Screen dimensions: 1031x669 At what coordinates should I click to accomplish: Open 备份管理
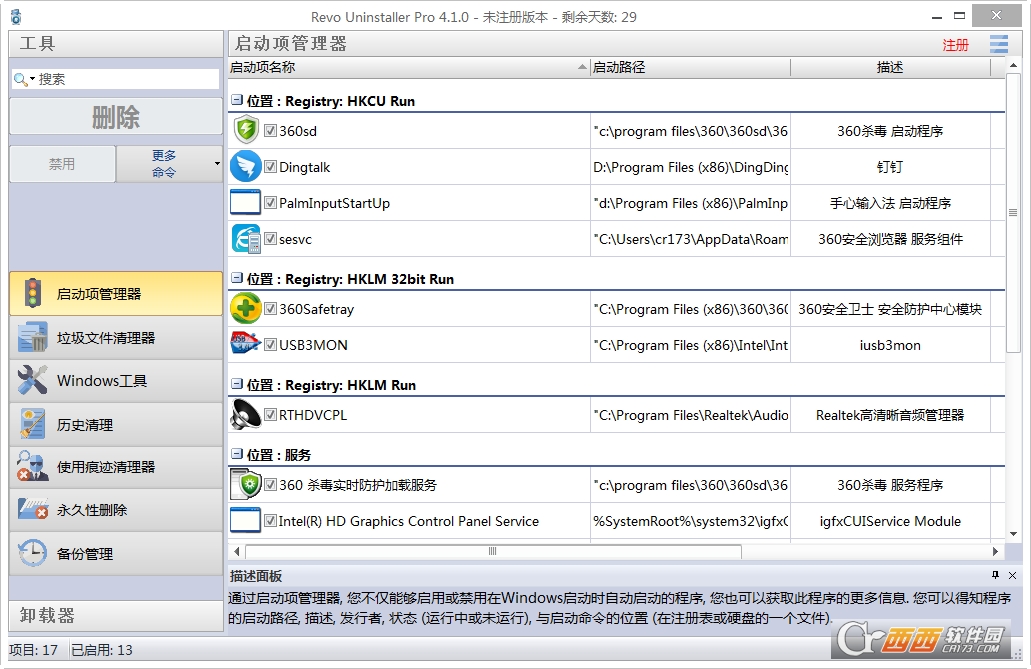point(116,553)
